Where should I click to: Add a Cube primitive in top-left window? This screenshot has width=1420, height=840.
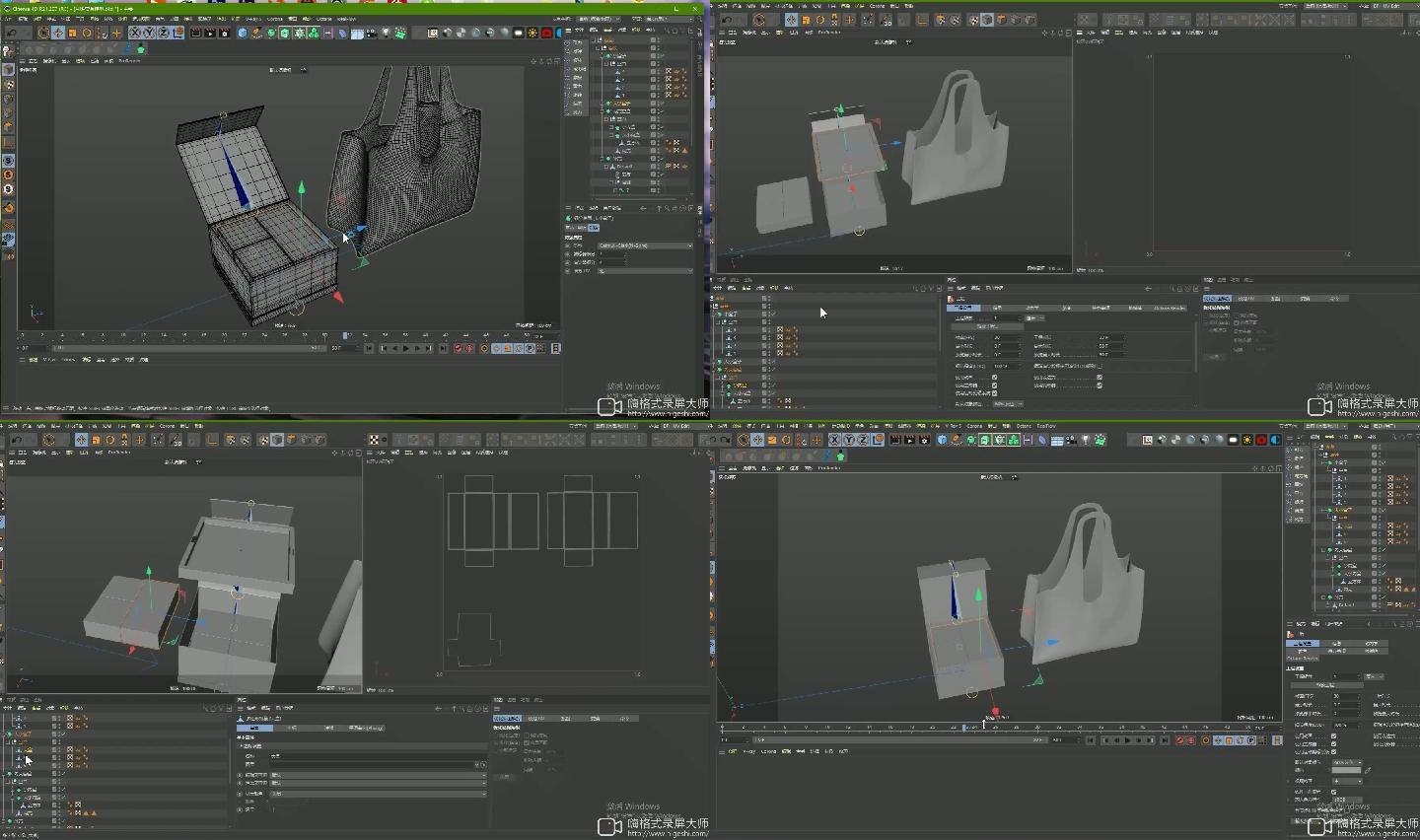click(x=243, y=33)
